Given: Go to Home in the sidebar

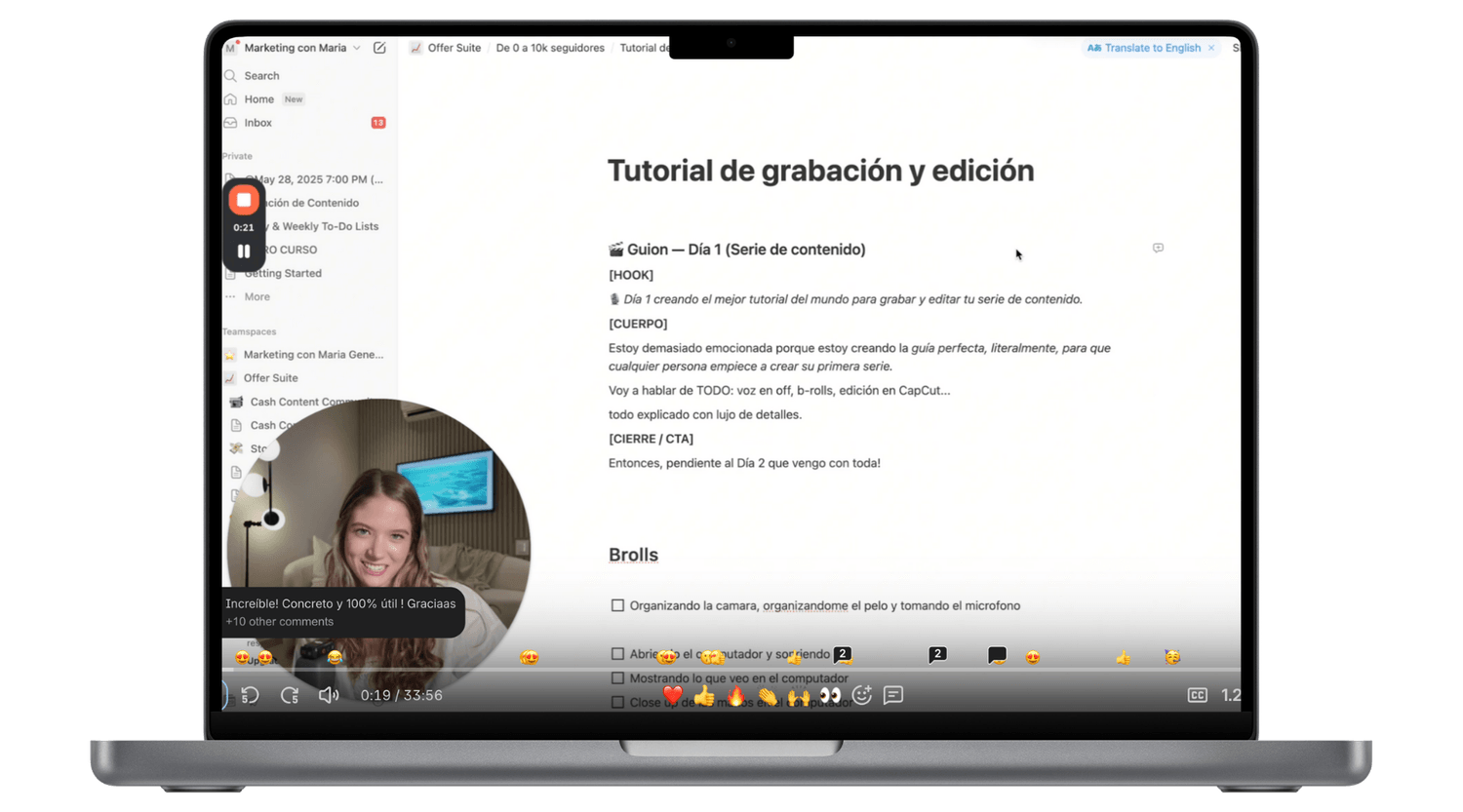Looking at the screenshot, I should pos(258,99).
